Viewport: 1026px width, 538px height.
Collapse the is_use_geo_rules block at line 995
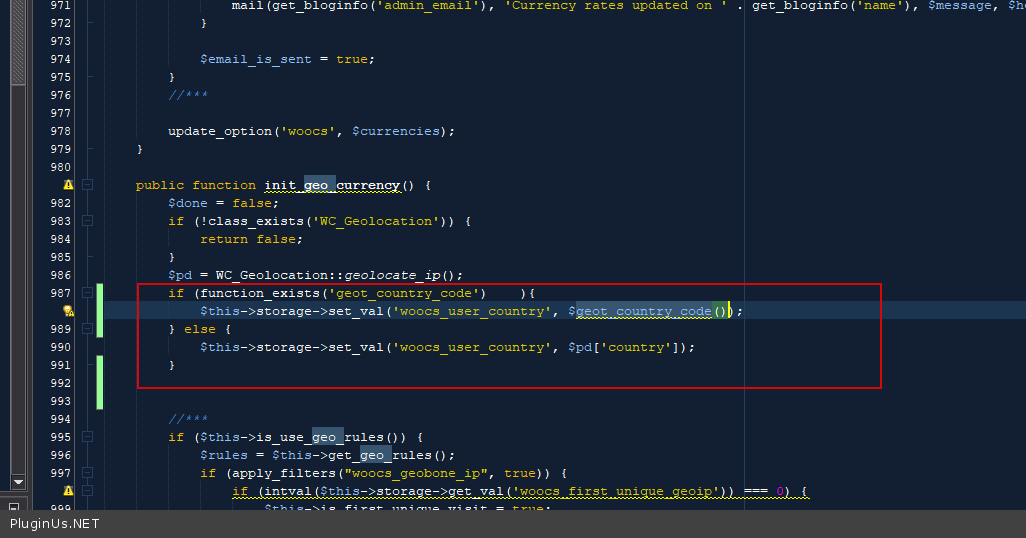coord(87,437)
